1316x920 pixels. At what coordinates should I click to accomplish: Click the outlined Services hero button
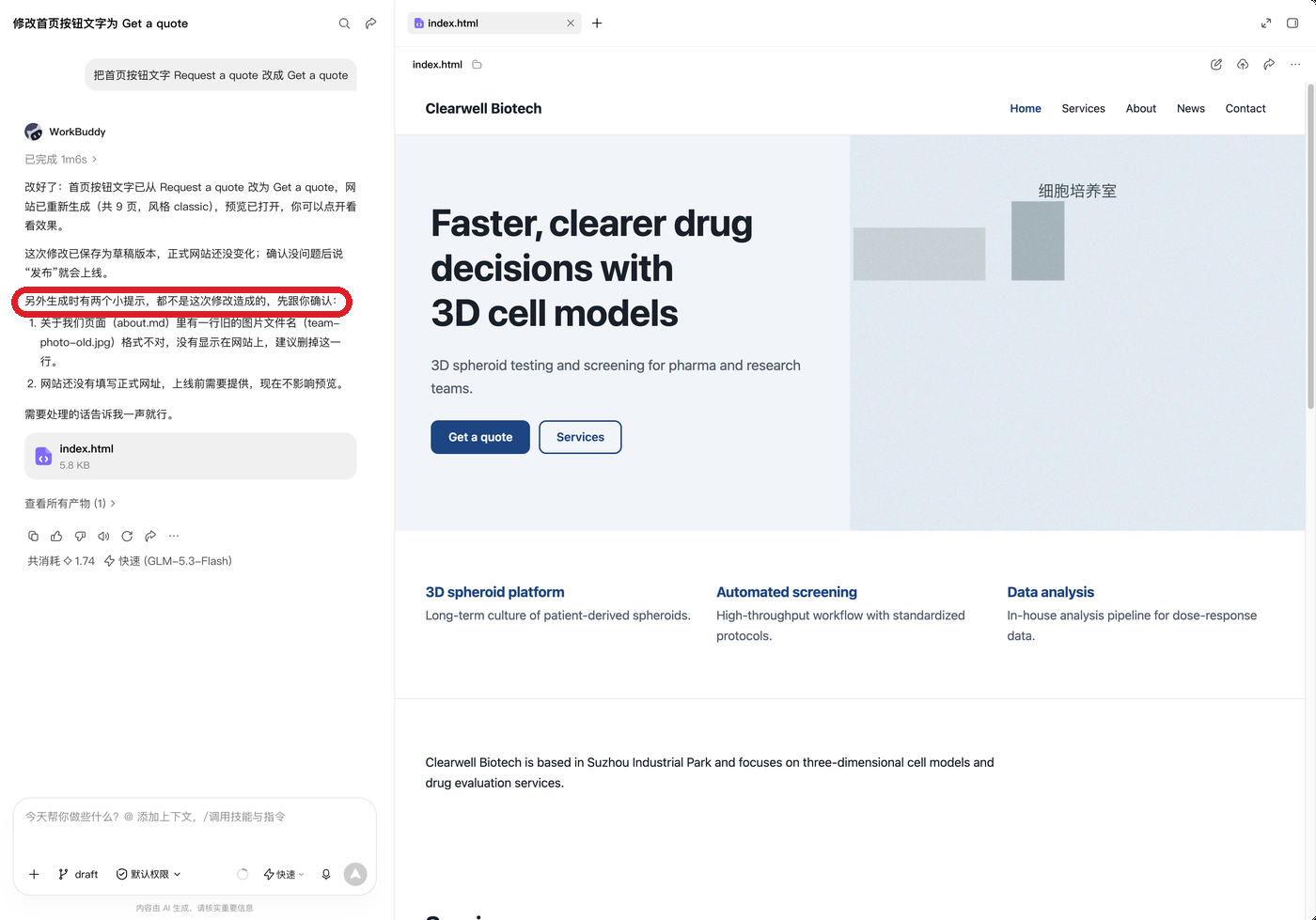(580, 437)
